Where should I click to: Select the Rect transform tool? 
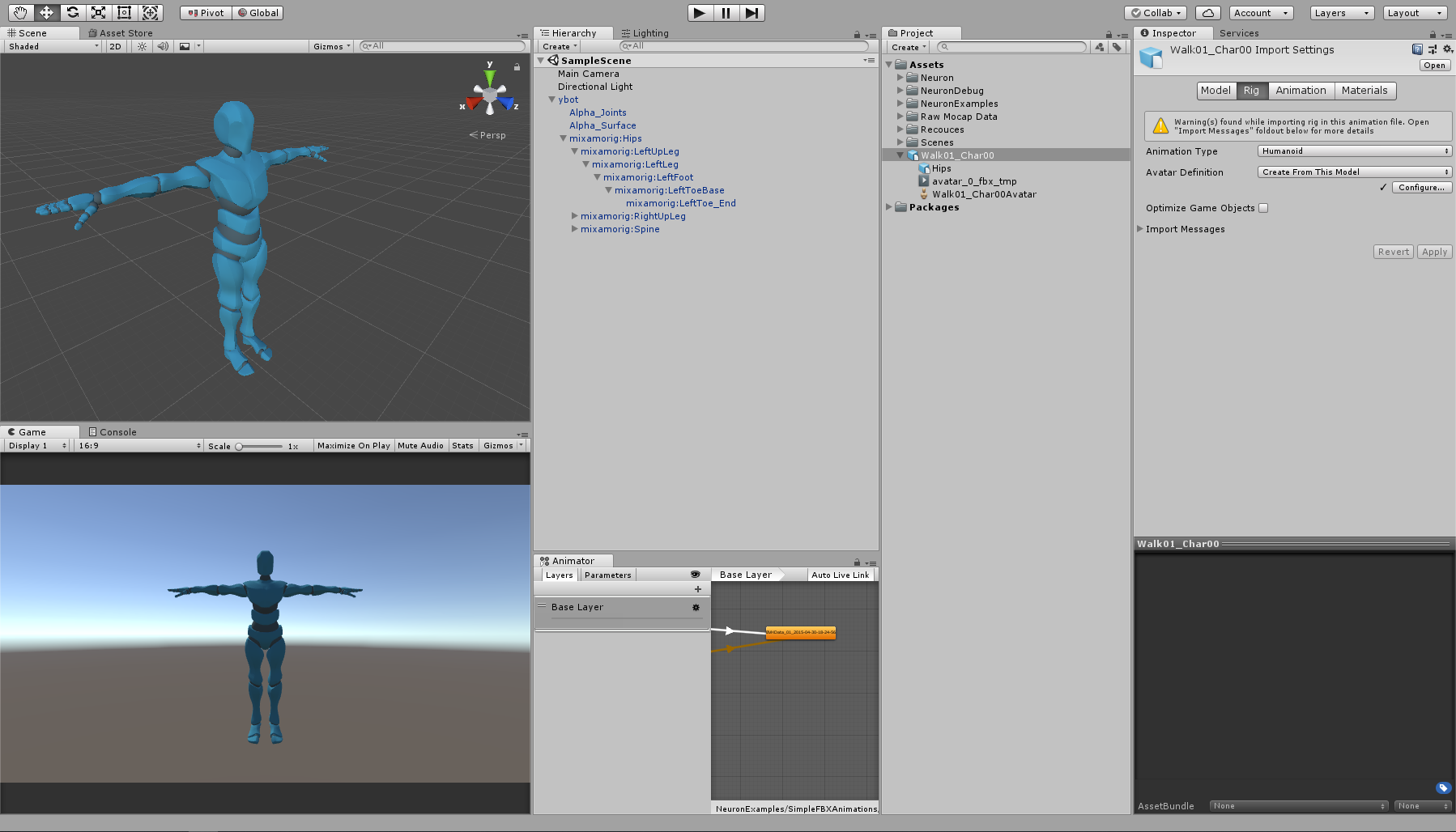tap(124, 12)
